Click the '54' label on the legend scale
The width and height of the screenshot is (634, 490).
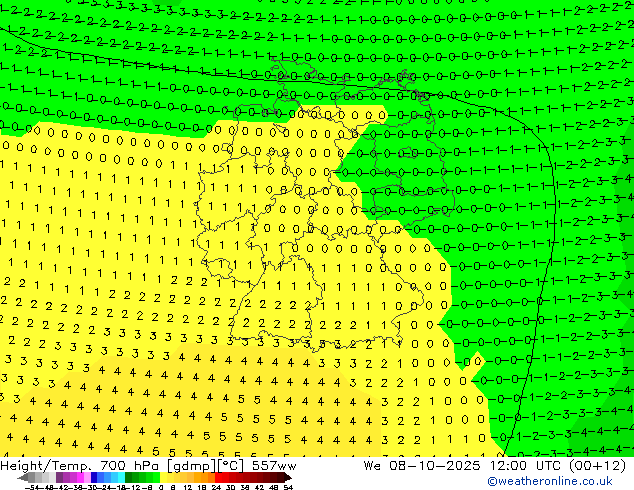pyautogui.click(x=288, y=487)
